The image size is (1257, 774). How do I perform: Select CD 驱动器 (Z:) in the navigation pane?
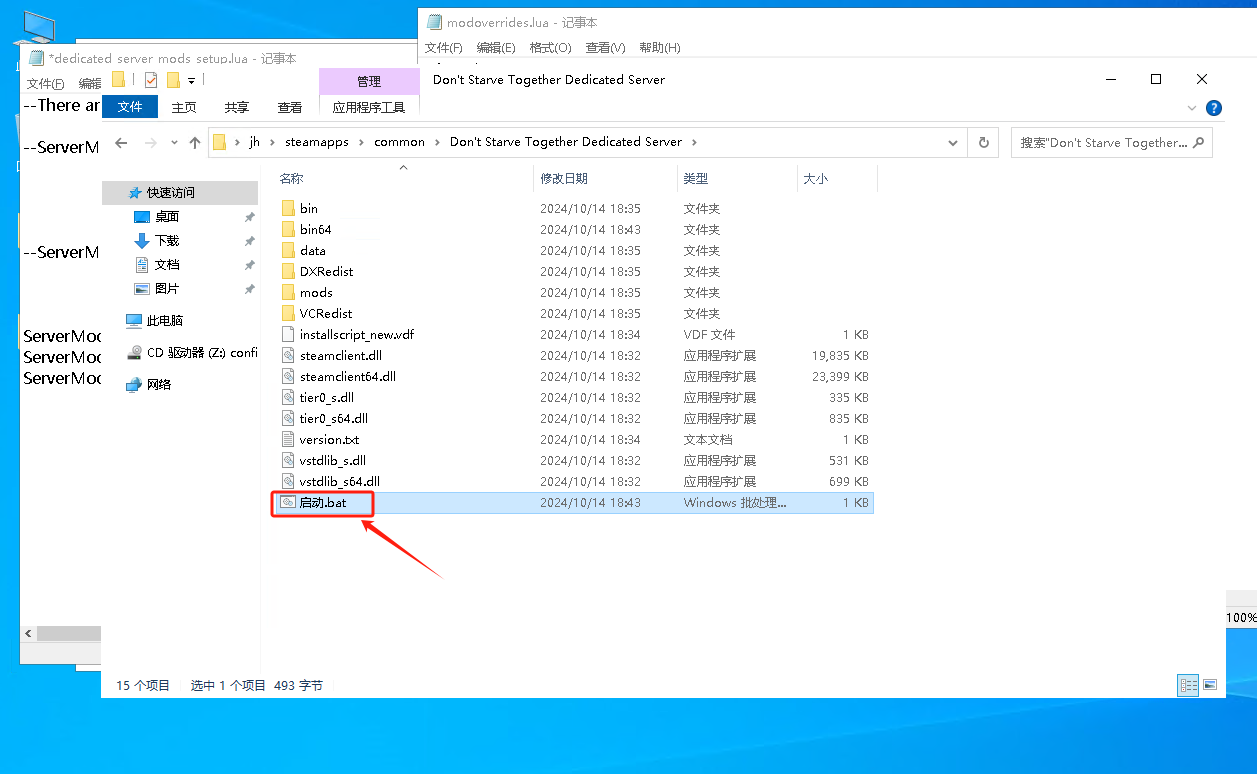click(202, 353)
